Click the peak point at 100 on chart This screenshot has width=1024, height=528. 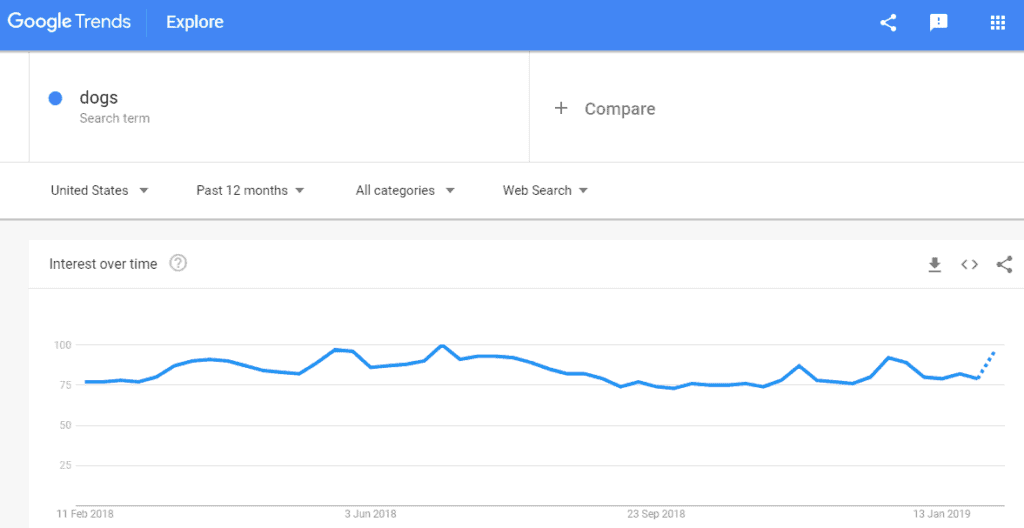pyautogui.click(x=442, y=345)
